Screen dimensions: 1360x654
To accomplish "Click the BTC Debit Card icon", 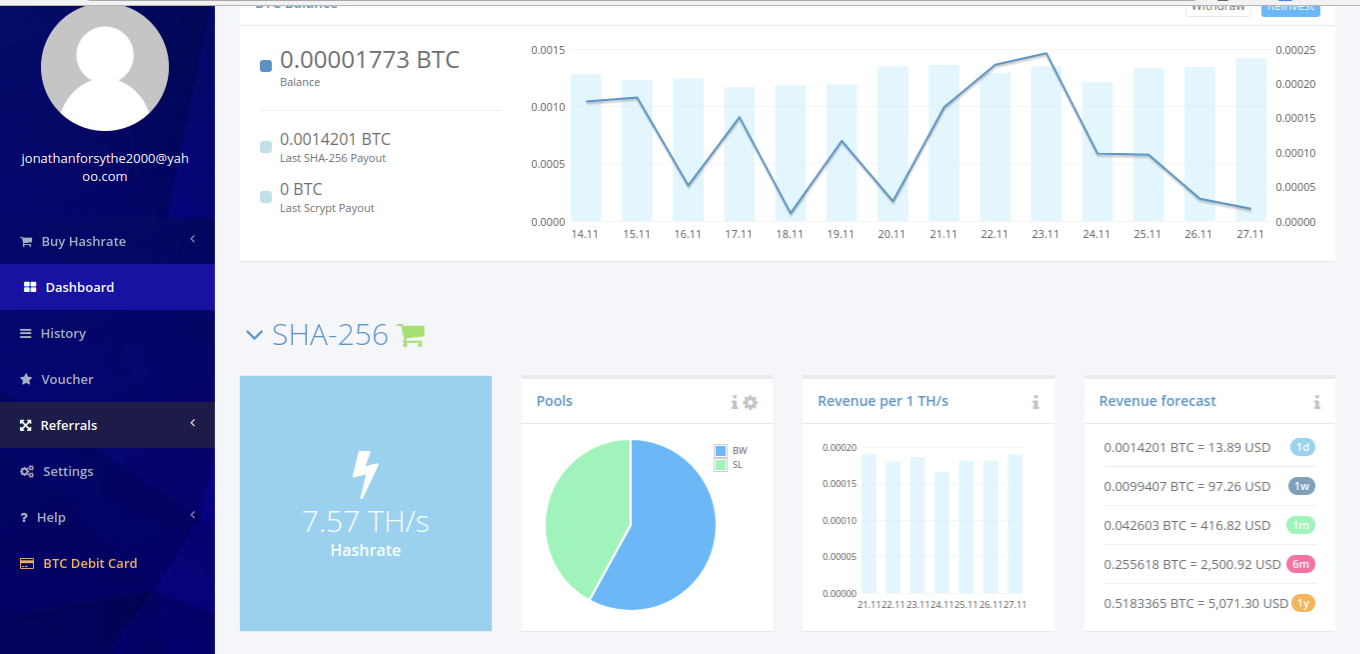I will point(27,563).
